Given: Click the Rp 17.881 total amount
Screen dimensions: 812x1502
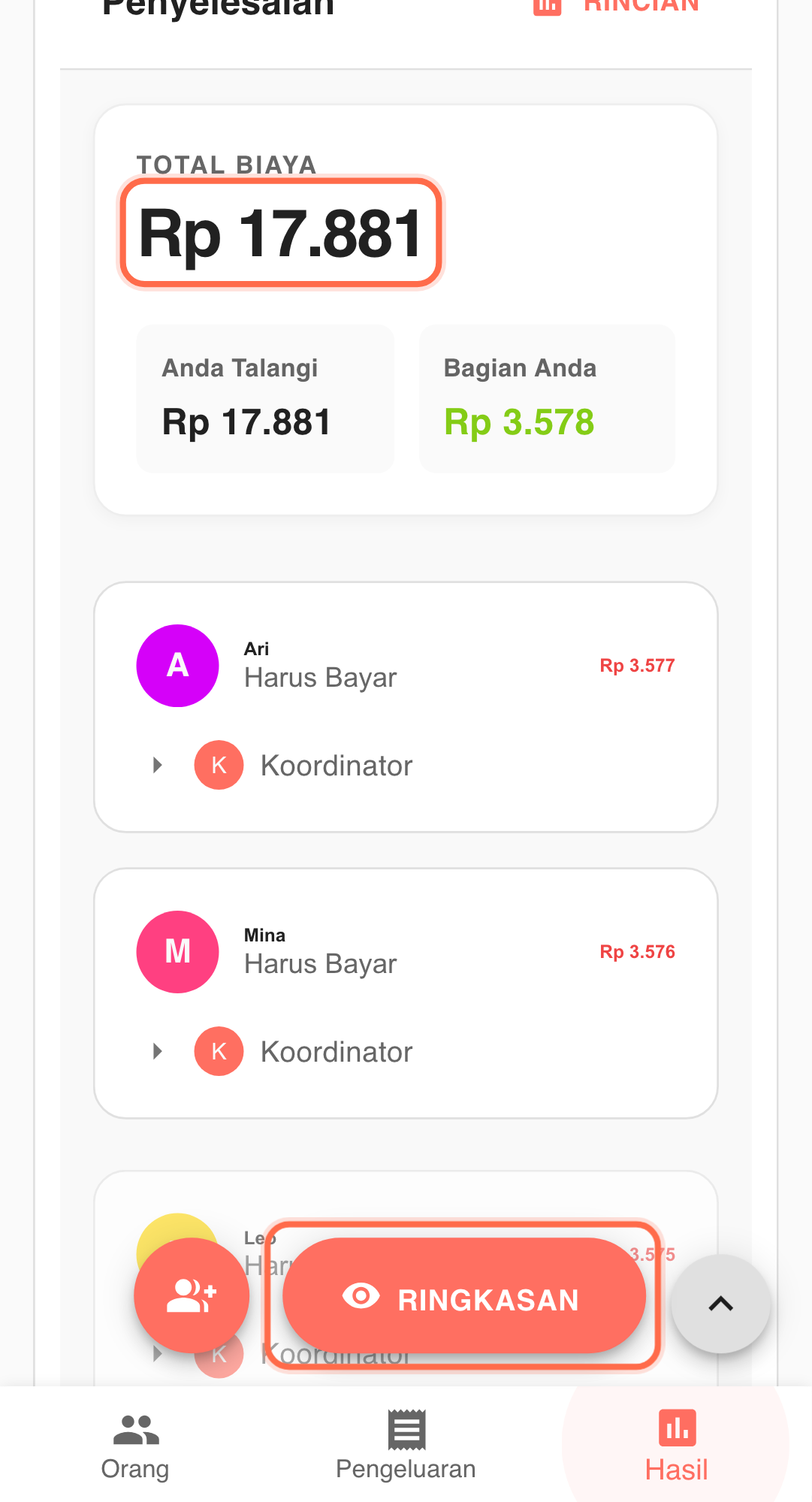Looking at the screenshot, I should (x=281, y=234).
